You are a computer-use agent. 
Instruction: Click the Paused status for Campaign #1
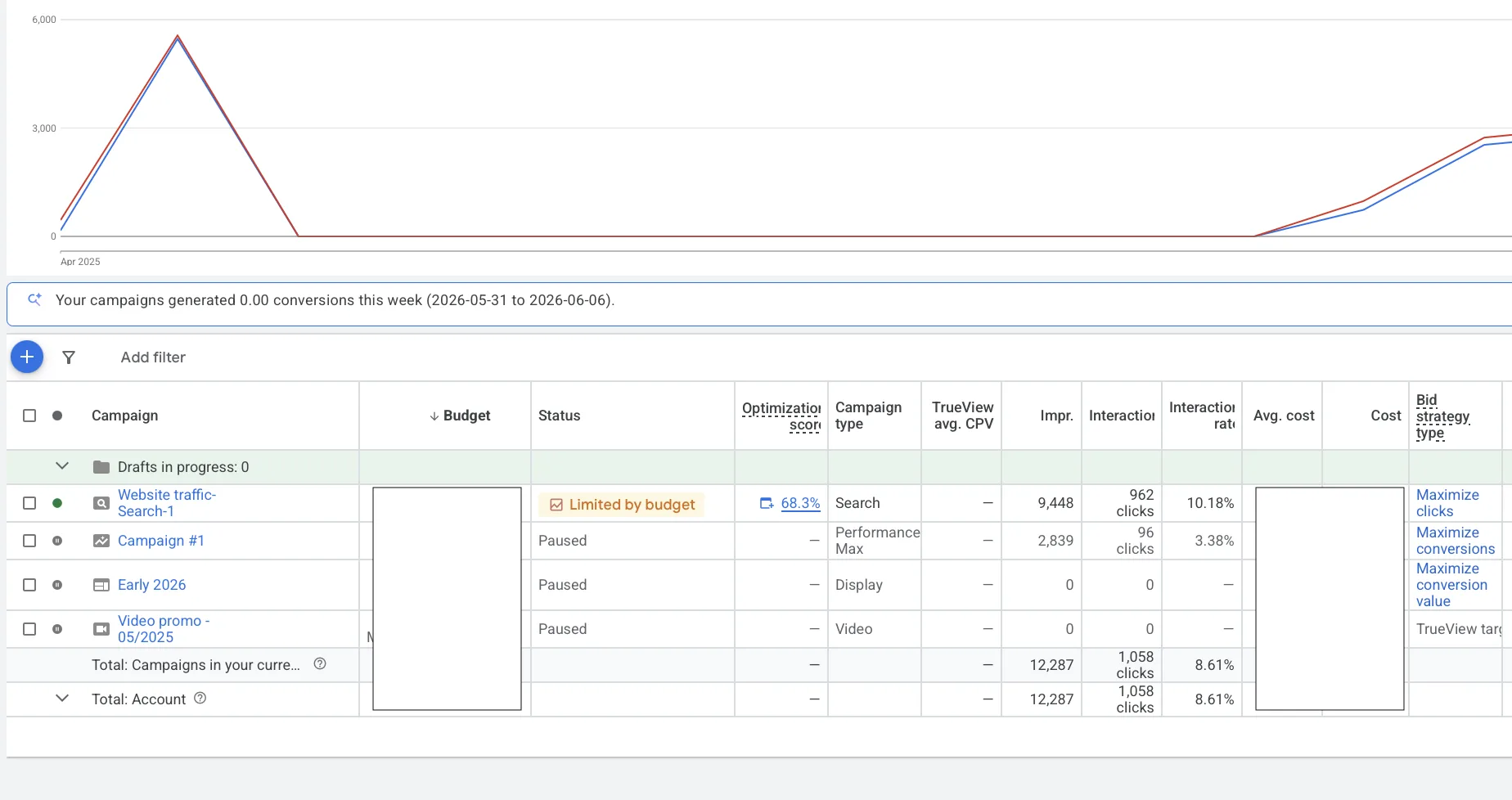(562, 541)
